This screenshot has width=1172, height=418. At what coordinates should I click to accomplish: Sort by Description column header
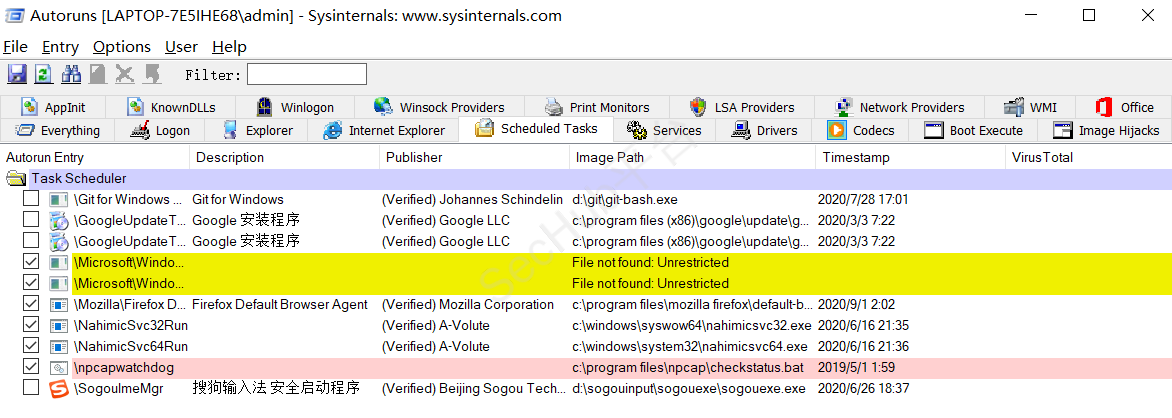click(x=285, y=157)
